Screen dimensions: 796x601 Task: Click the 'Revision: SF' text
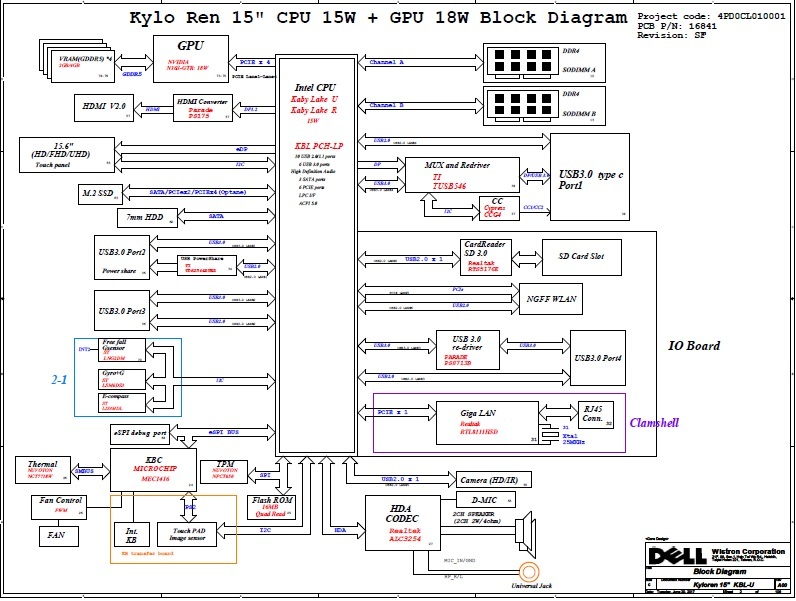pyautogui.click(x=672, y=35)
